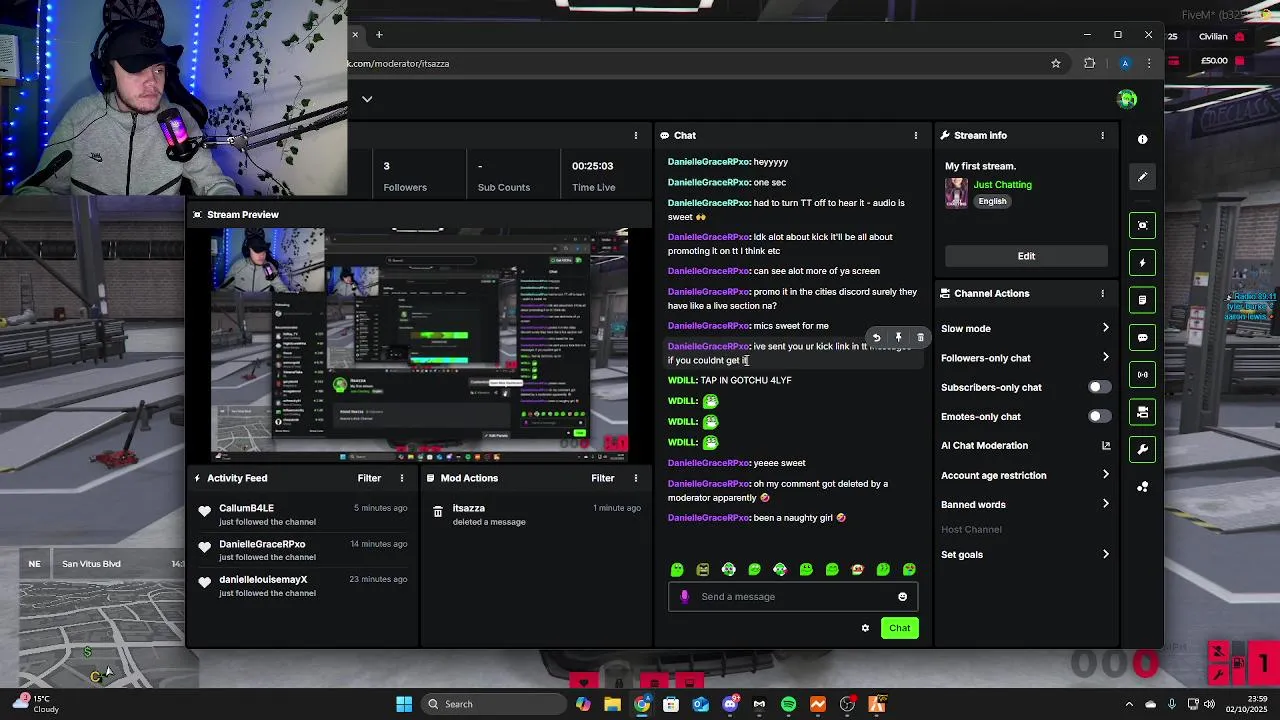Click the chat bubble icon in sidebar
The height and width of the screenshot is (720, 1280).
(1143, 338)
